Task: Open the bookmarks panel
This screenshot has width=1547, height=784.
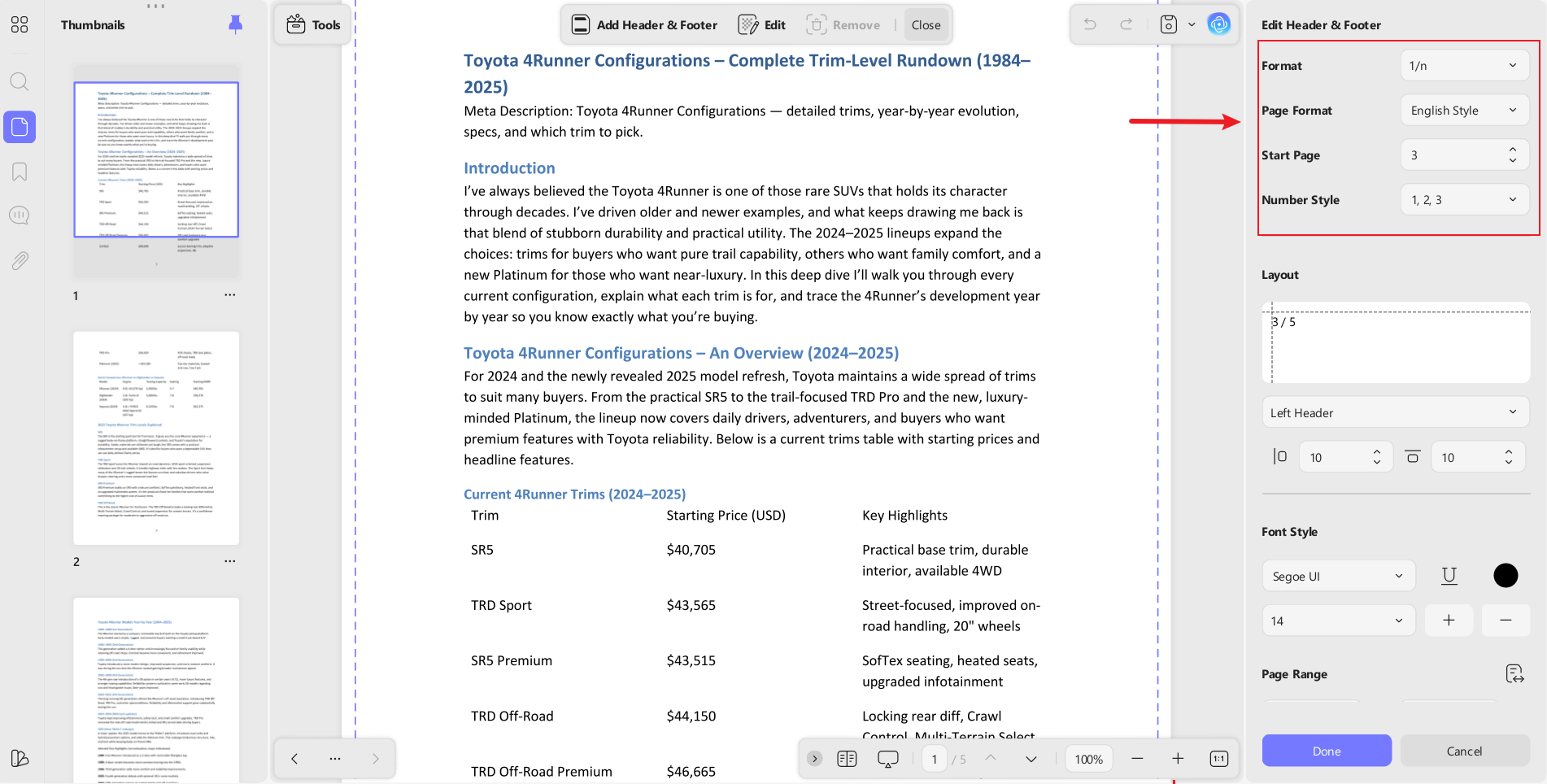Action: pos(20,172)
